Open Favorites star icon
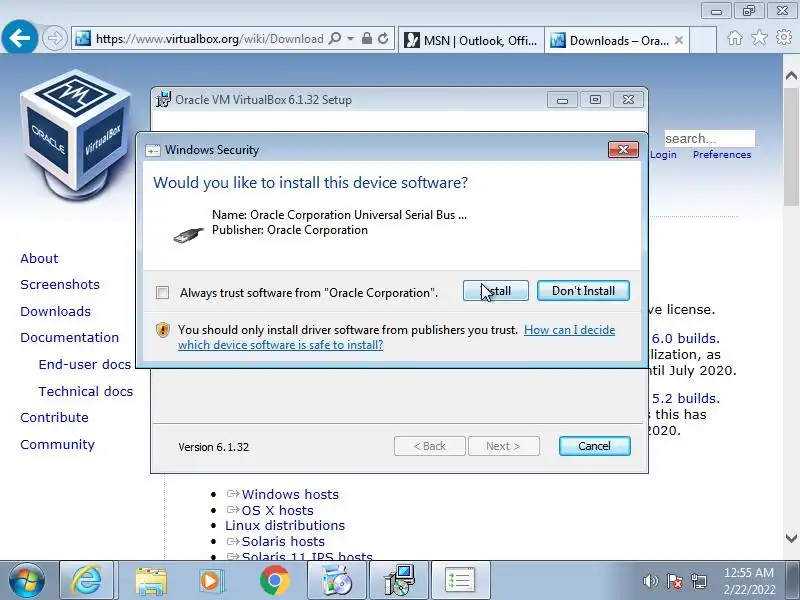 [x=759, y=37]
